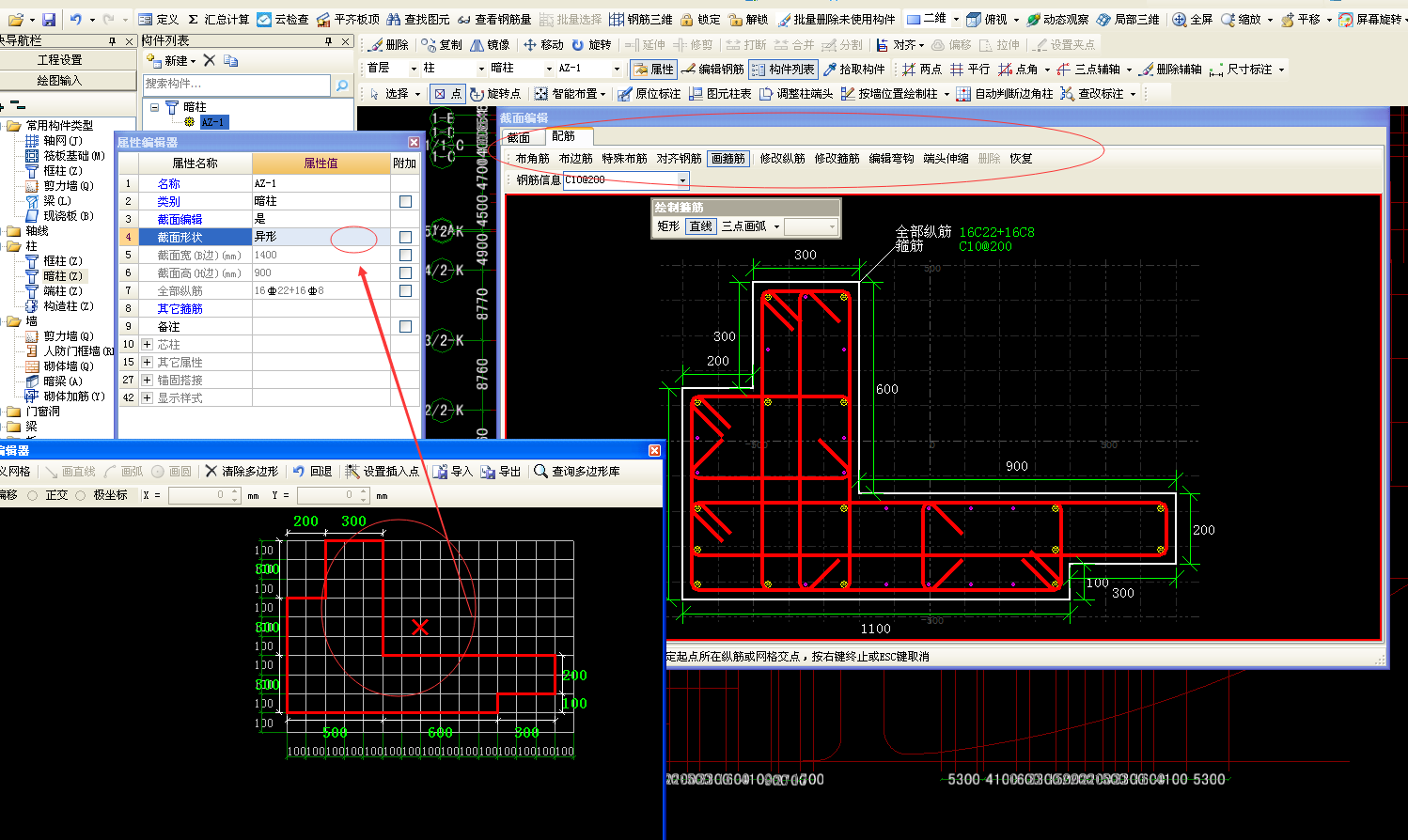Click 查询多边形库 polygon library tool
Screen dimensions: 1408x840
[577, 472]
